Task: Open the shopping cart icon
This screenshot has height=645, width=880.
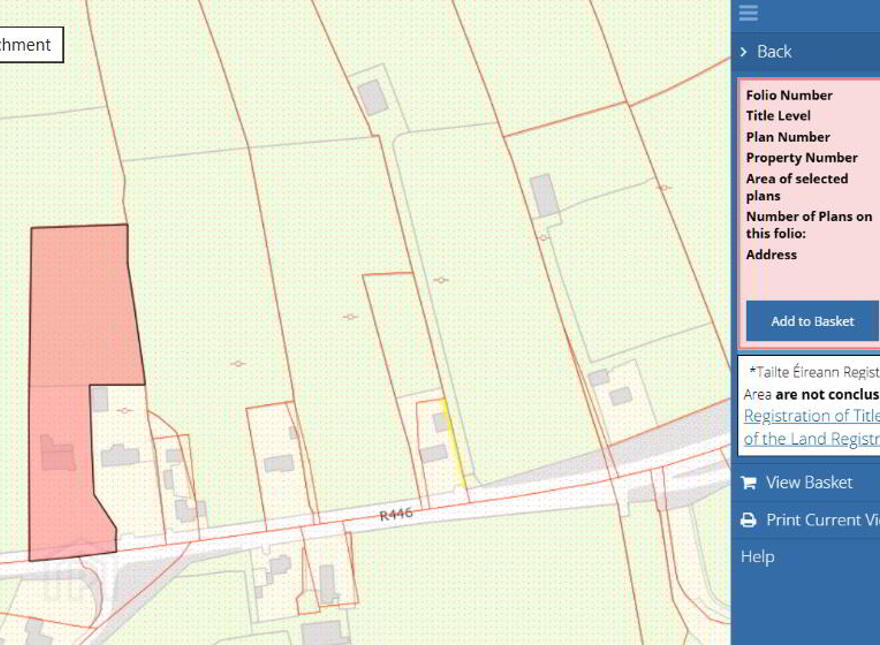Action: tap(749, 482)
